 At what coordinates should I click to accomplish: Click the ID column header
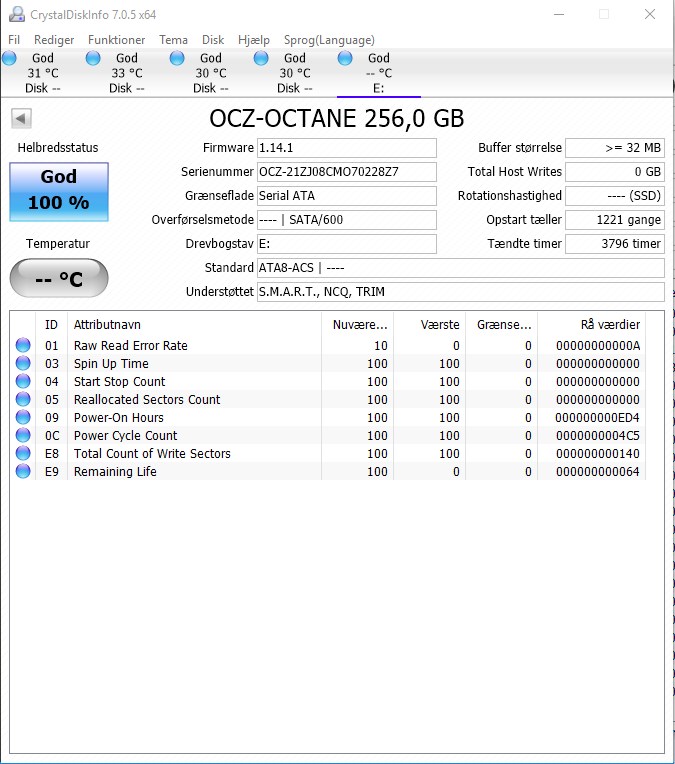point(51,325)
